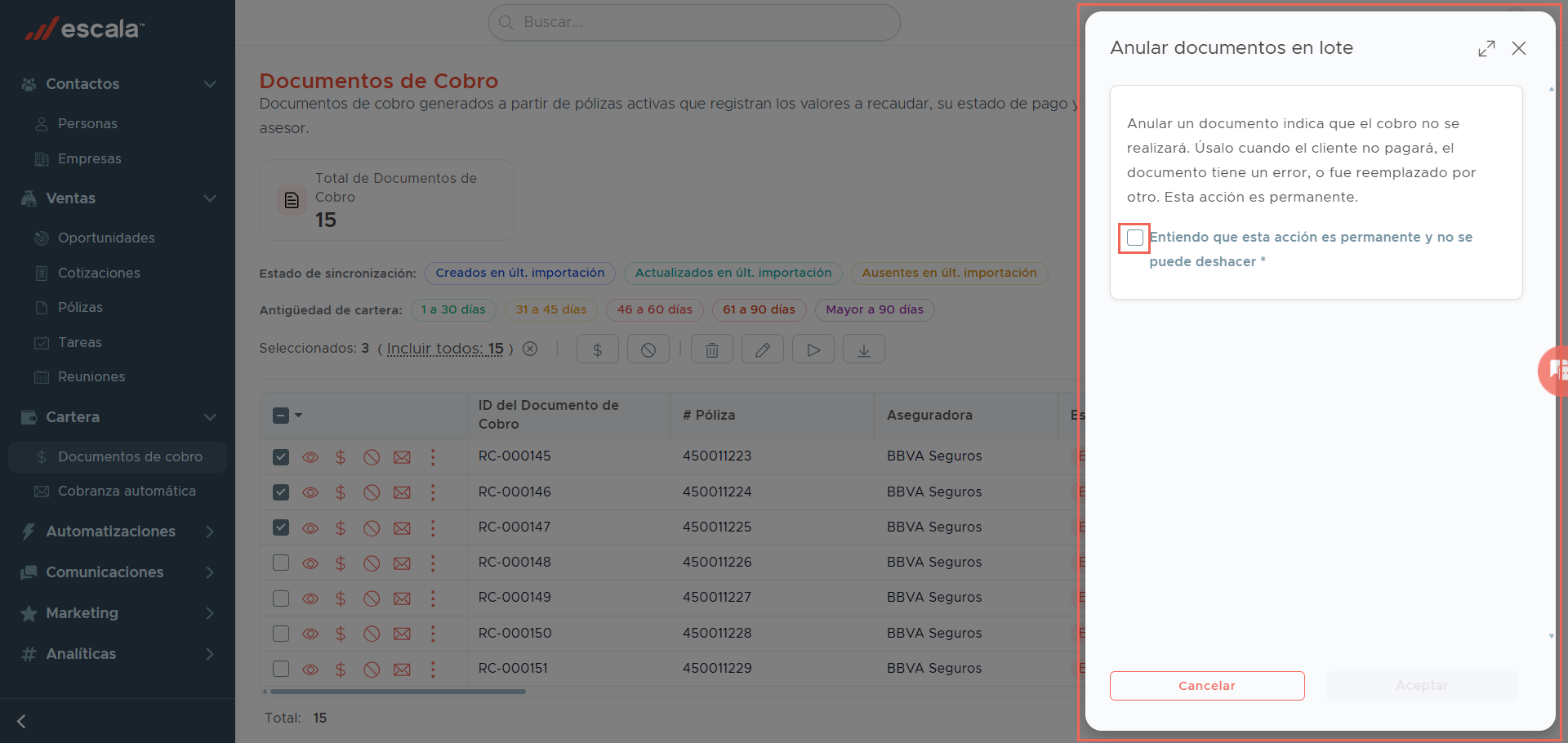Viewport: 1568px width, 743px height.
Task: Register payment for RC-000151
Action: click(341, 670)
